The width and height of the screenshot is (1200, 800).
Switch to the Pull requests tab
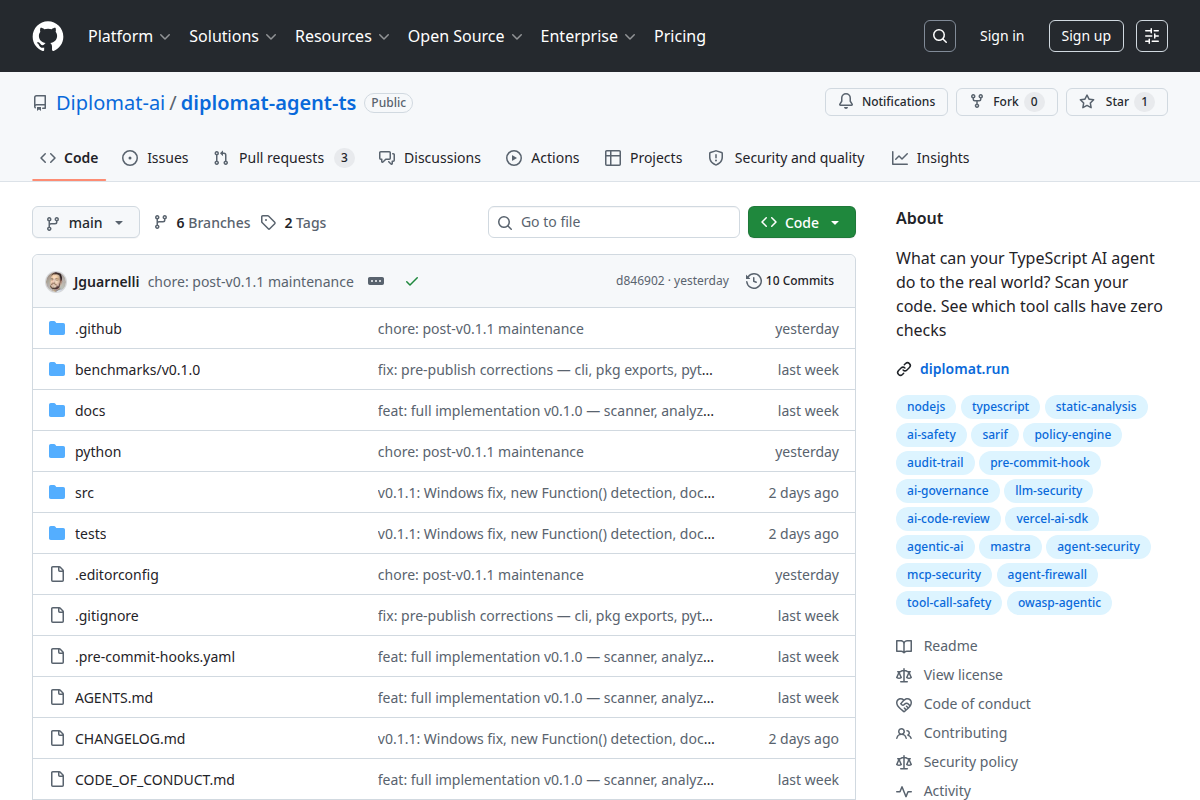pyautogui.click(x=284, y=158)
